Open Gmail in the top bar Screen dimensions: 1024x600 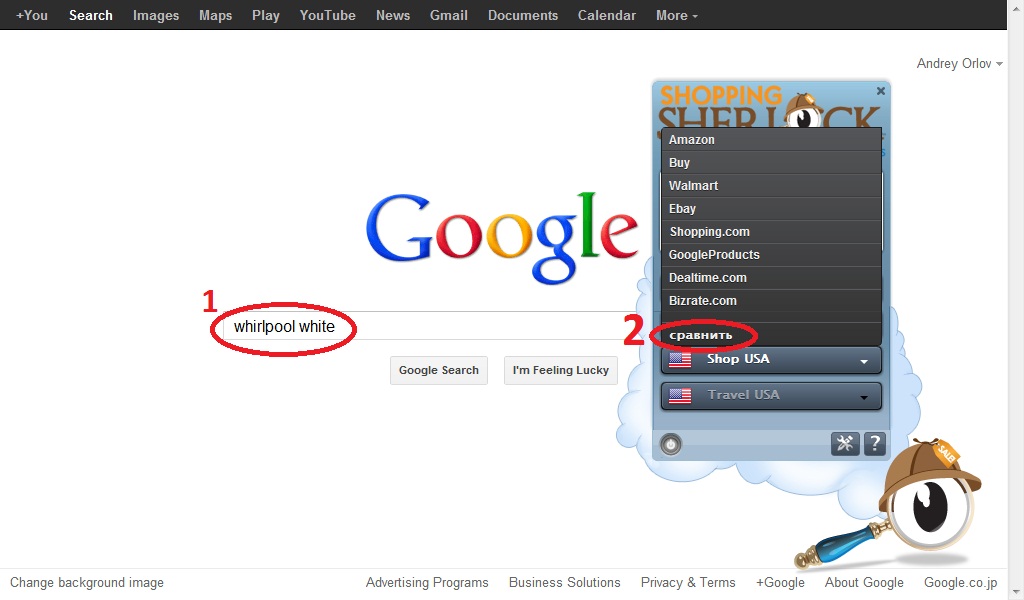pyautogui.click(x=449, y=15)
